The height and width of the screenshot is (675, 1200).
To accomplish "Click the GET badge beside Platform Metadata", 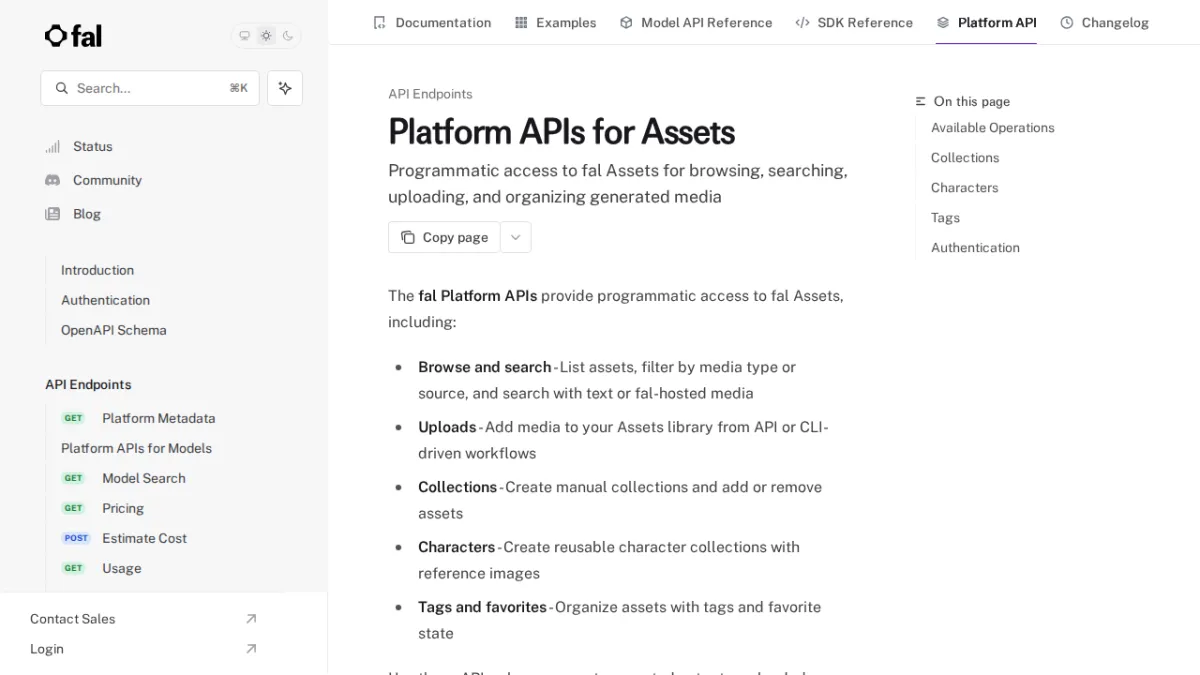I will click(x=74, y=418).
